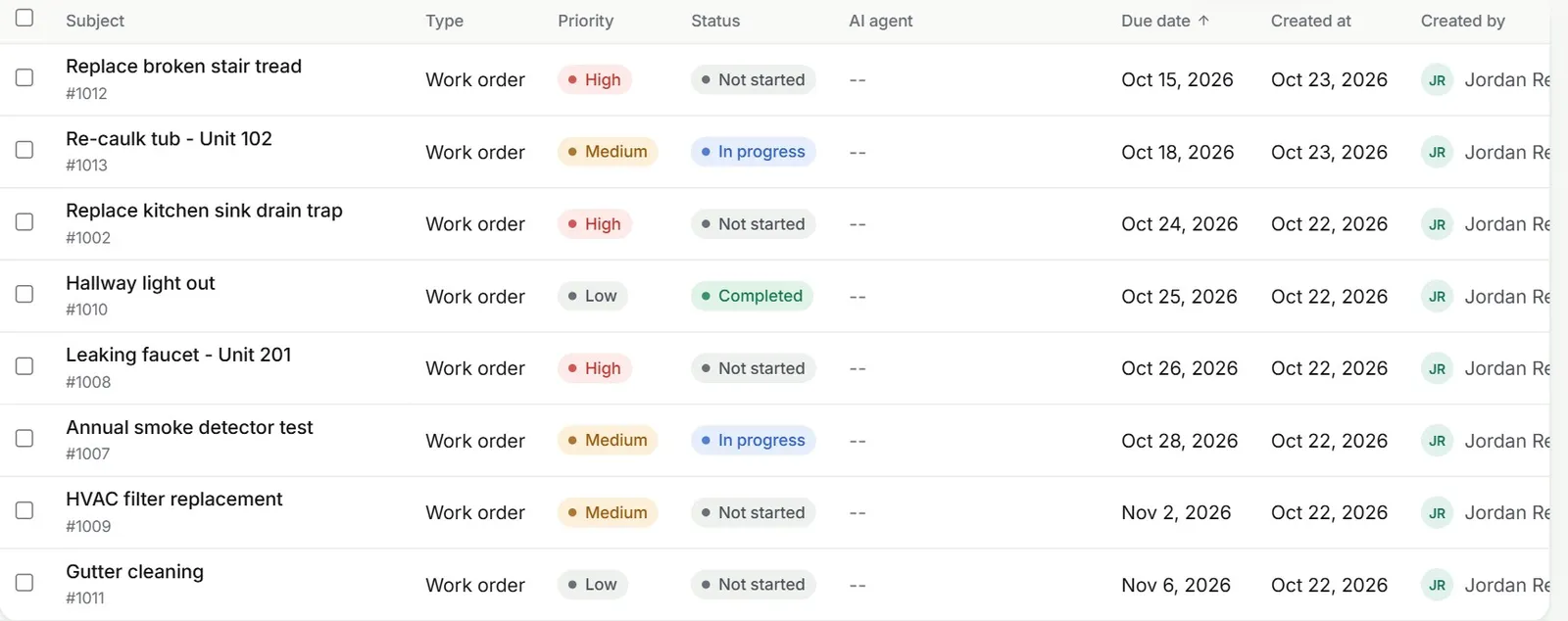The image size is (1568, 621).
Task: Click Not started status for kitchen sink #1002
Action: click(754, 224)
